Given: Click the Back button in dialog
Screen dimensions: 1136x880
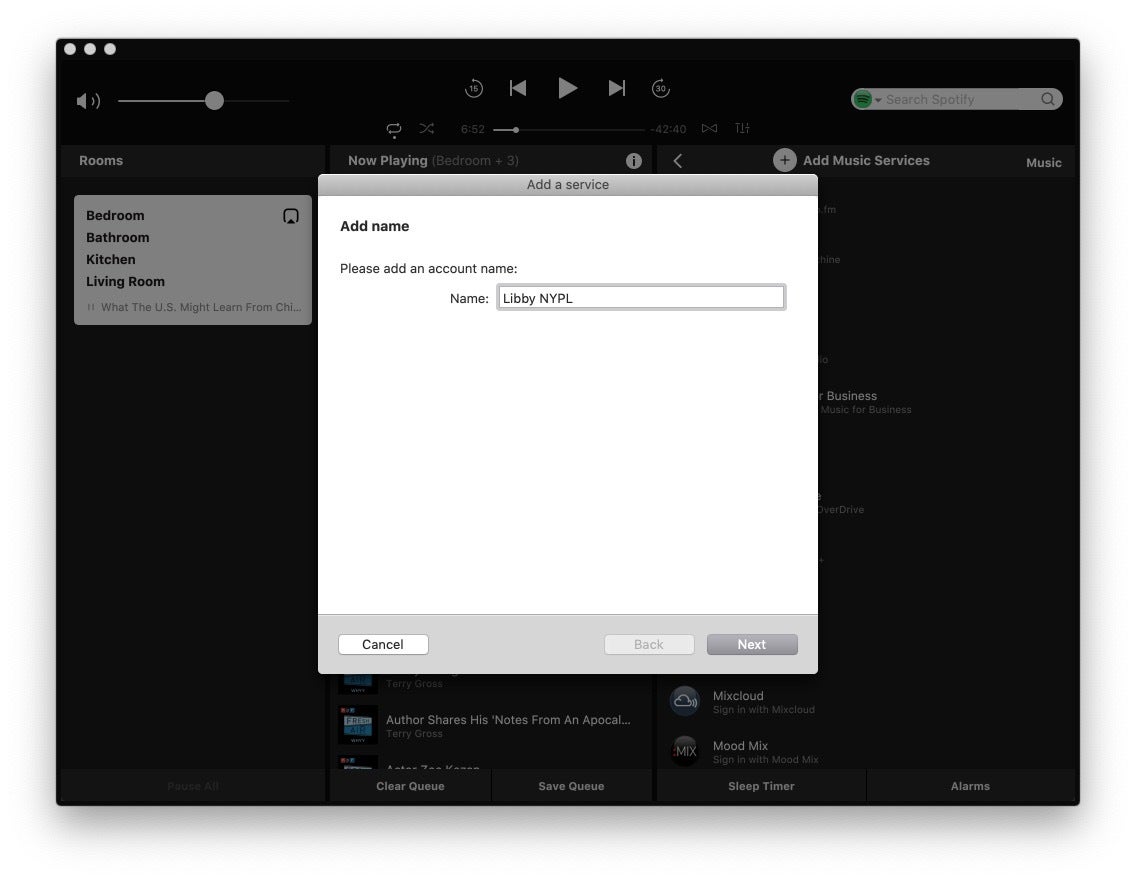Looking at the screenshot, I should (x=649, y=645).
